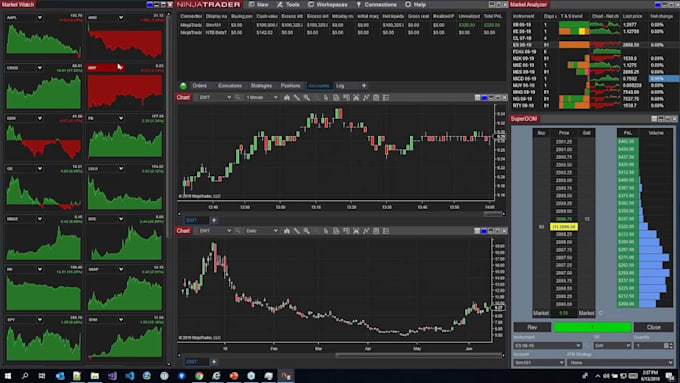Open File Explorer from the taskbar
The height and width of the screenshot is (383, 680).
click(95, 376)
